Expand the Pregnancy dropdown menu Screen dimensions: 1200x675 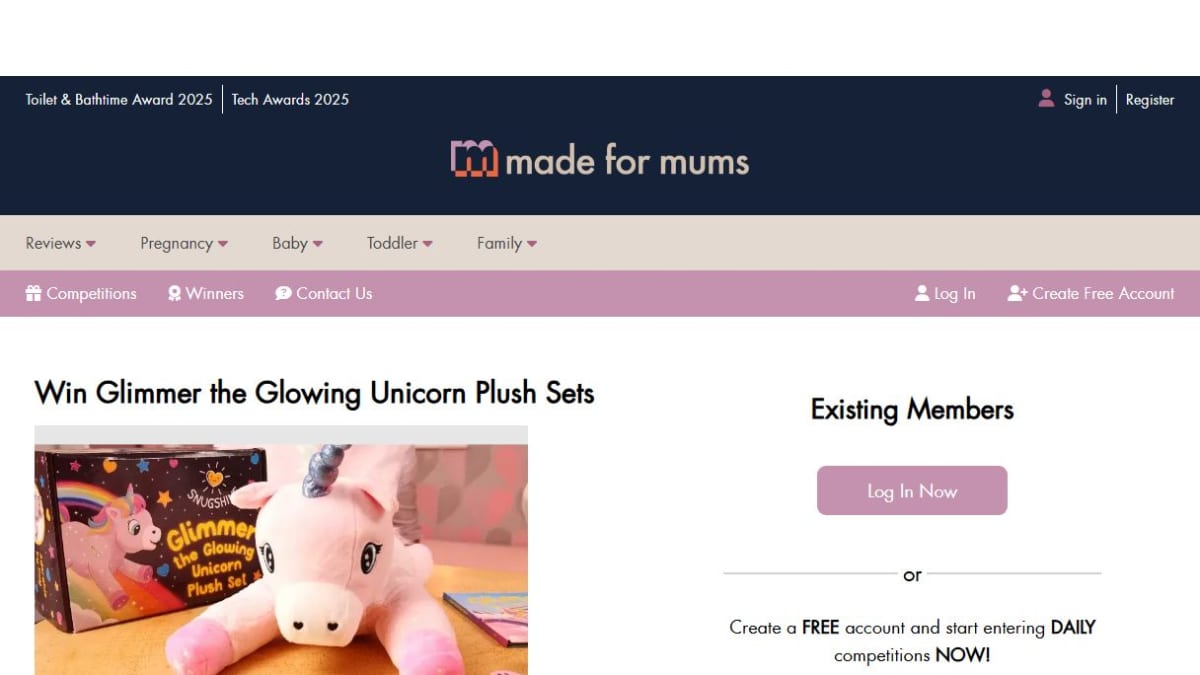point(184,243)
